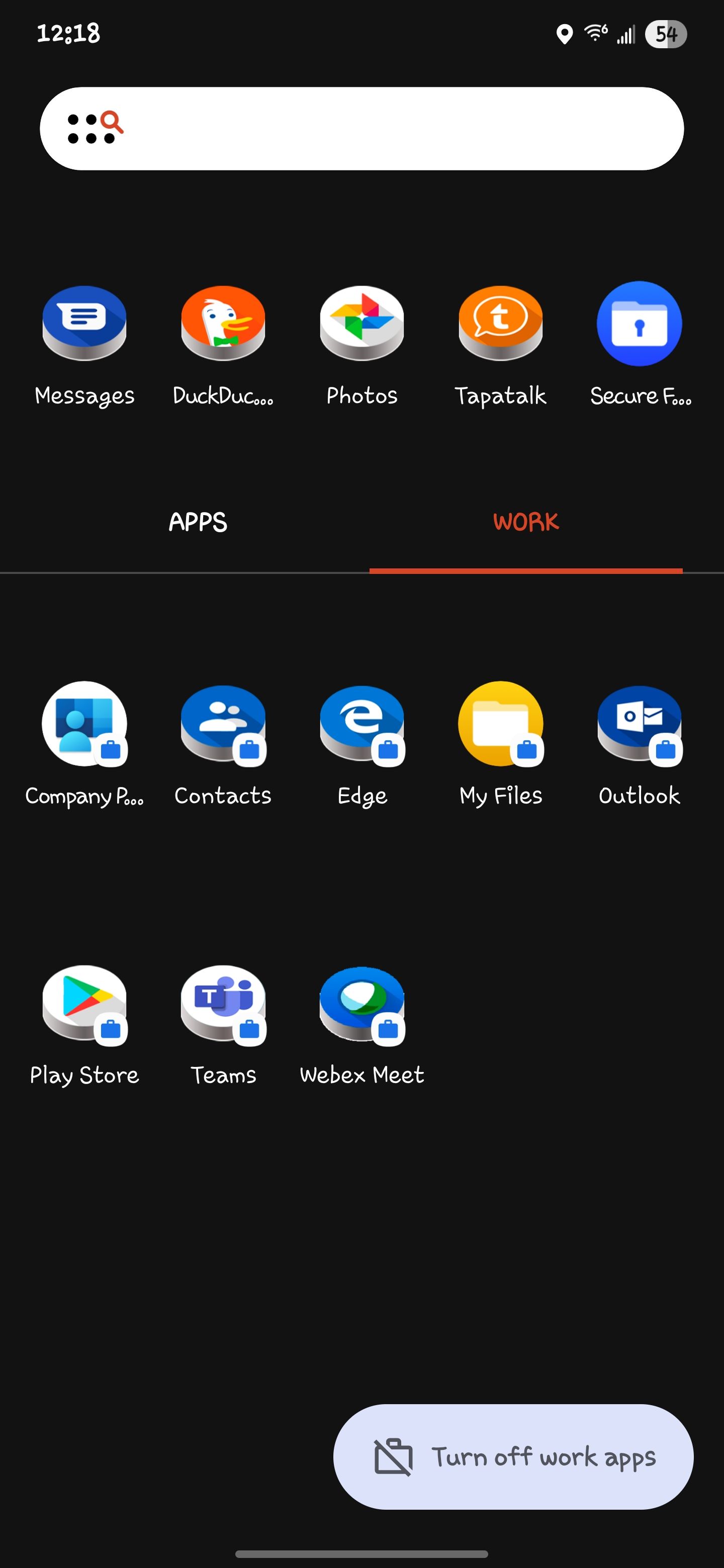Image resolution: width=724 pixels, height=1568 pixels.
Task: Open Company Portal work app
Action: click(84, 724)
